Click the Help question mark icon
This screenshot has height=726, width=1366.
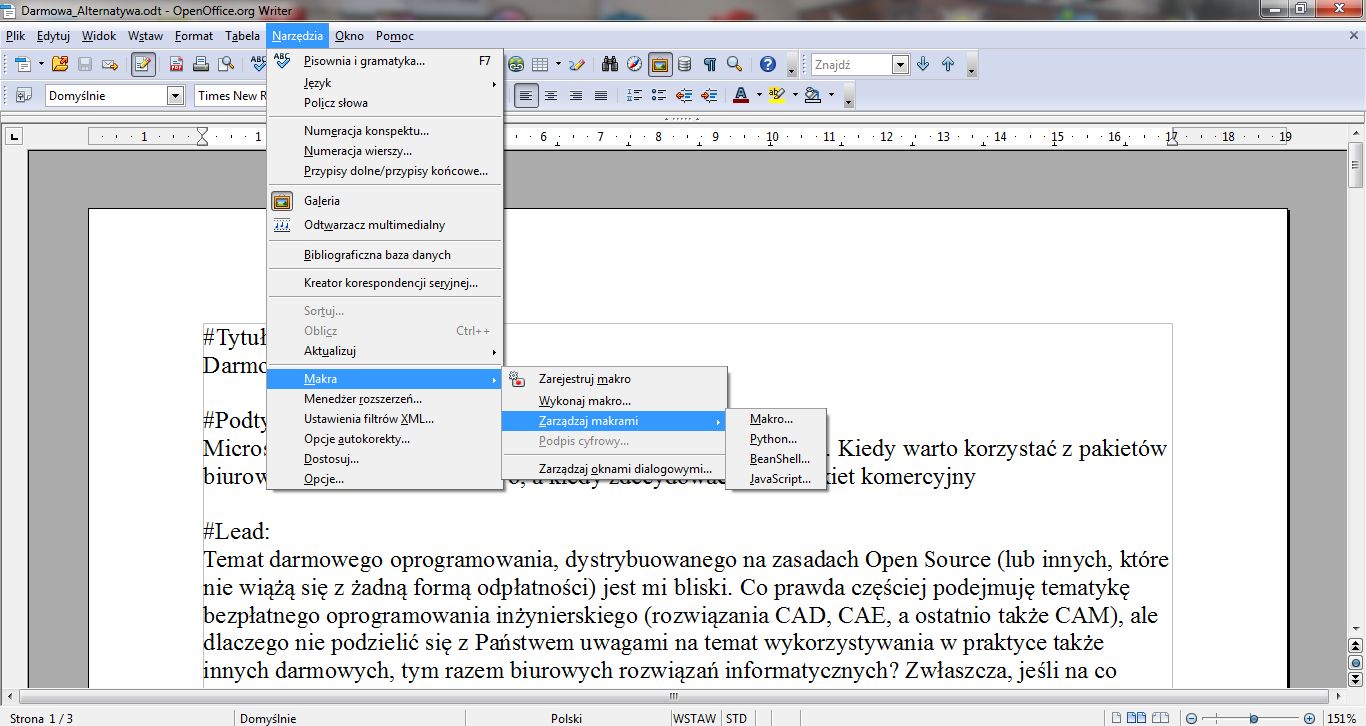[x=768, y=64]
